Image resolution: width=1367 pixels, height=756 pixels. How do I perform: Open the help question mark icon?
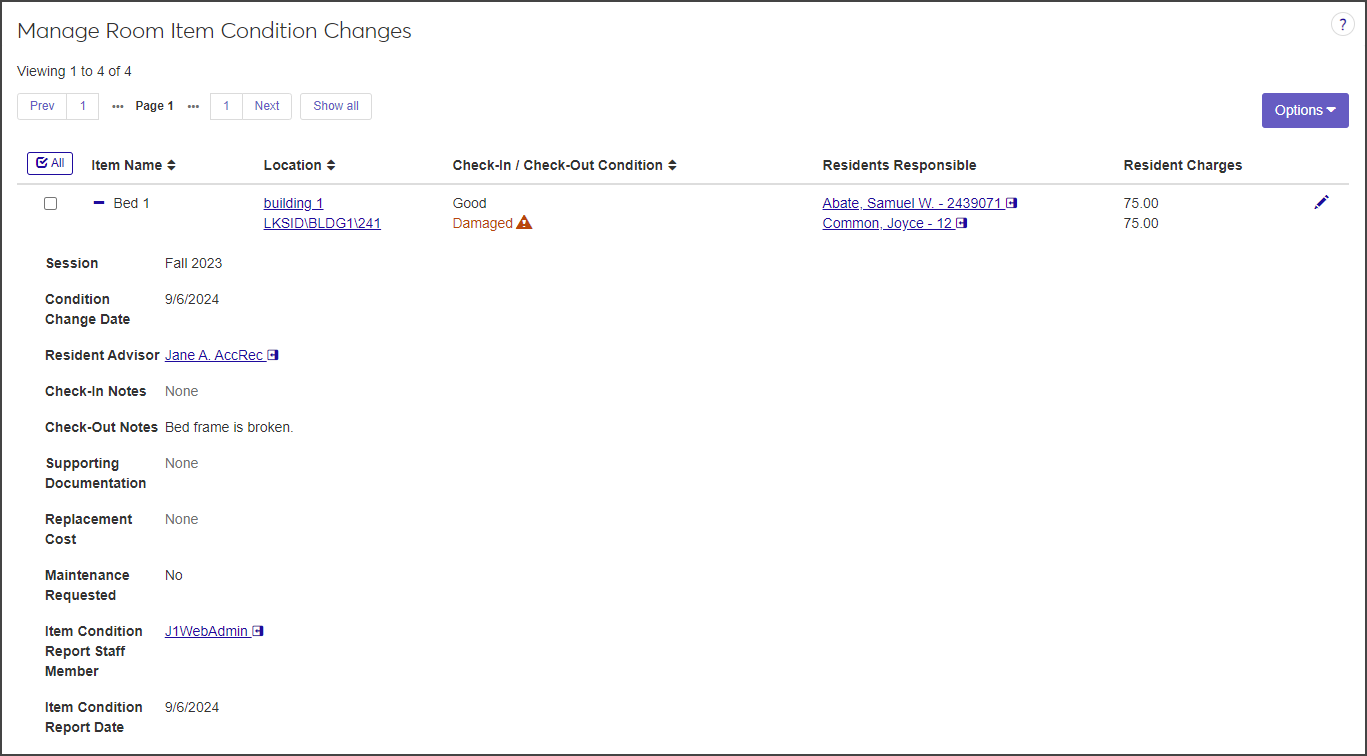coord(1342,25)
